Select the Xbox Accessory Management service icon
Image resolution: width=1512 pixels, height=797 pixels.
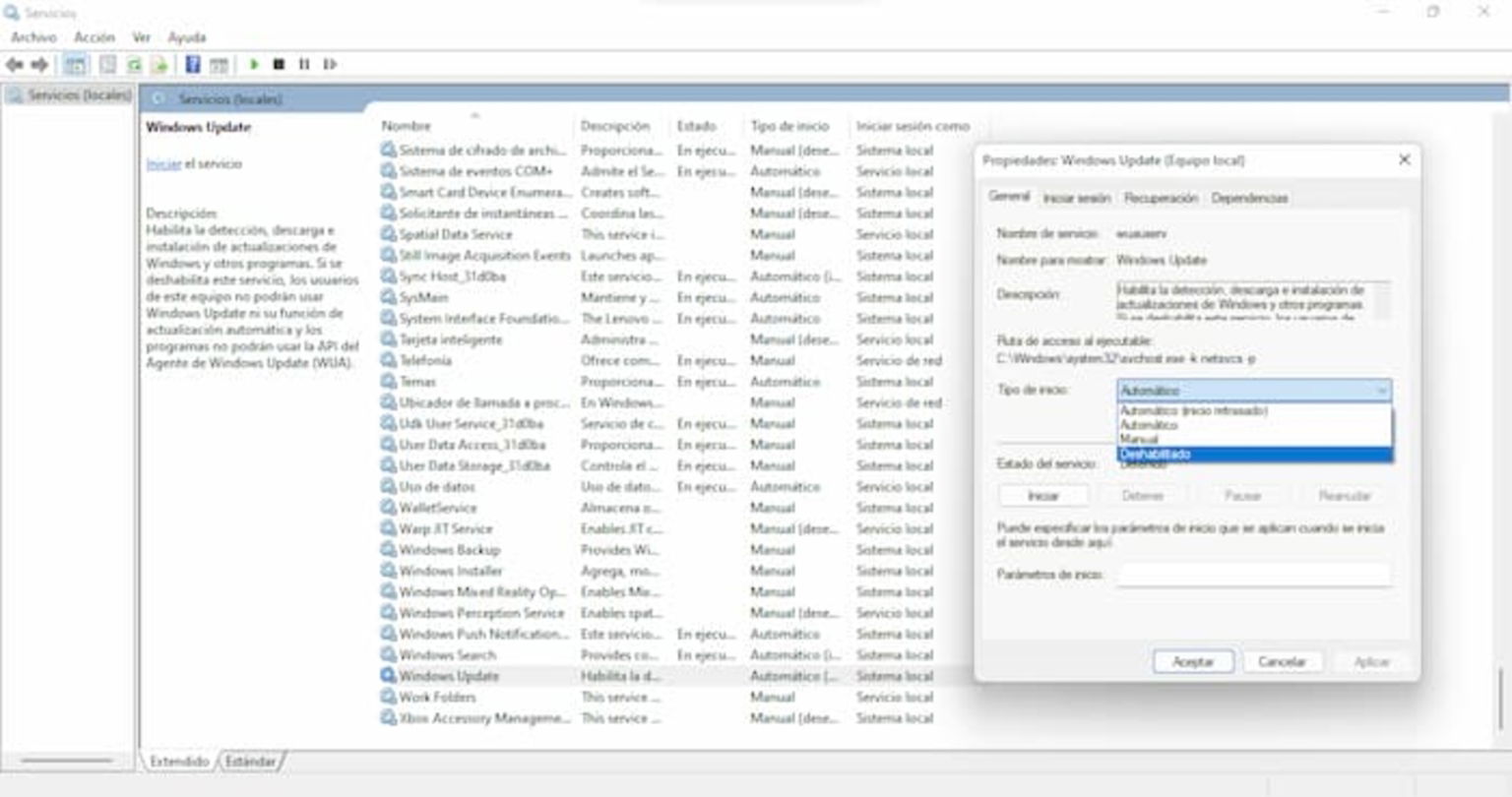389,718
